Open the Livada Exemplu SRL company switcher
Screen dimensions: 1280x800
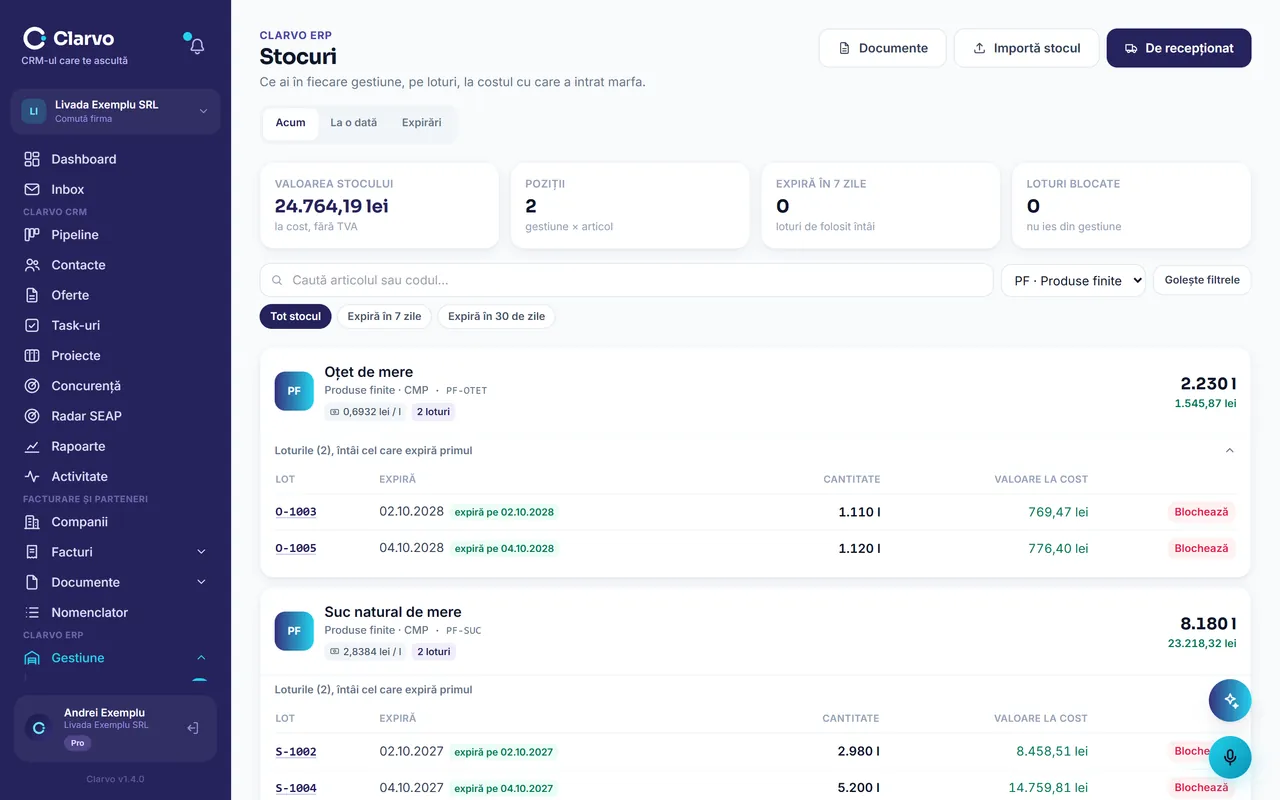click(x=115, y=111)
